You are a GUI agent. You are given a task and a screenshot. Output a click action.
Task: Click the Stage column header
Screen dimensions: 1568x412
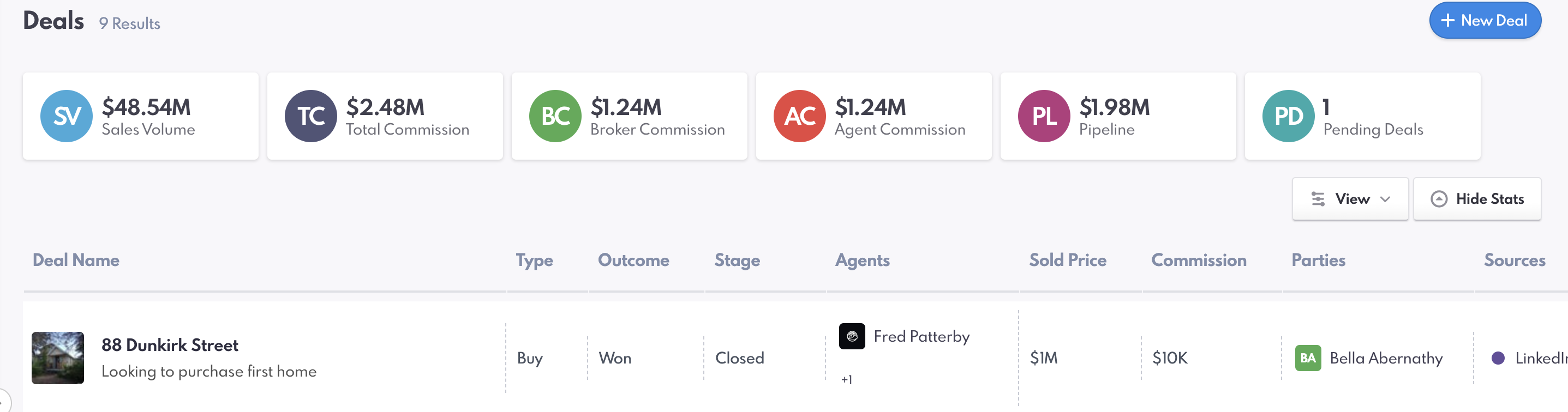coord(737,260)
